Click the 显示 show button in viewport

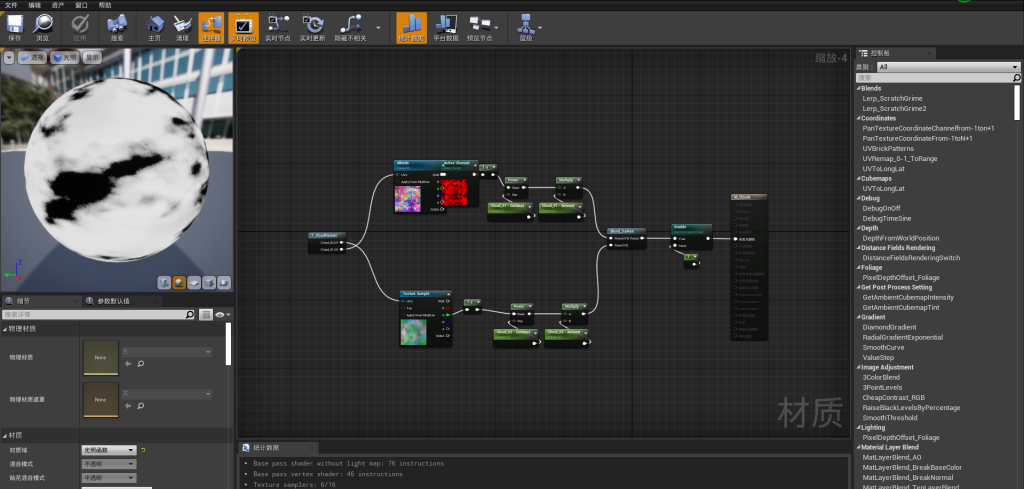coord(93,57)
